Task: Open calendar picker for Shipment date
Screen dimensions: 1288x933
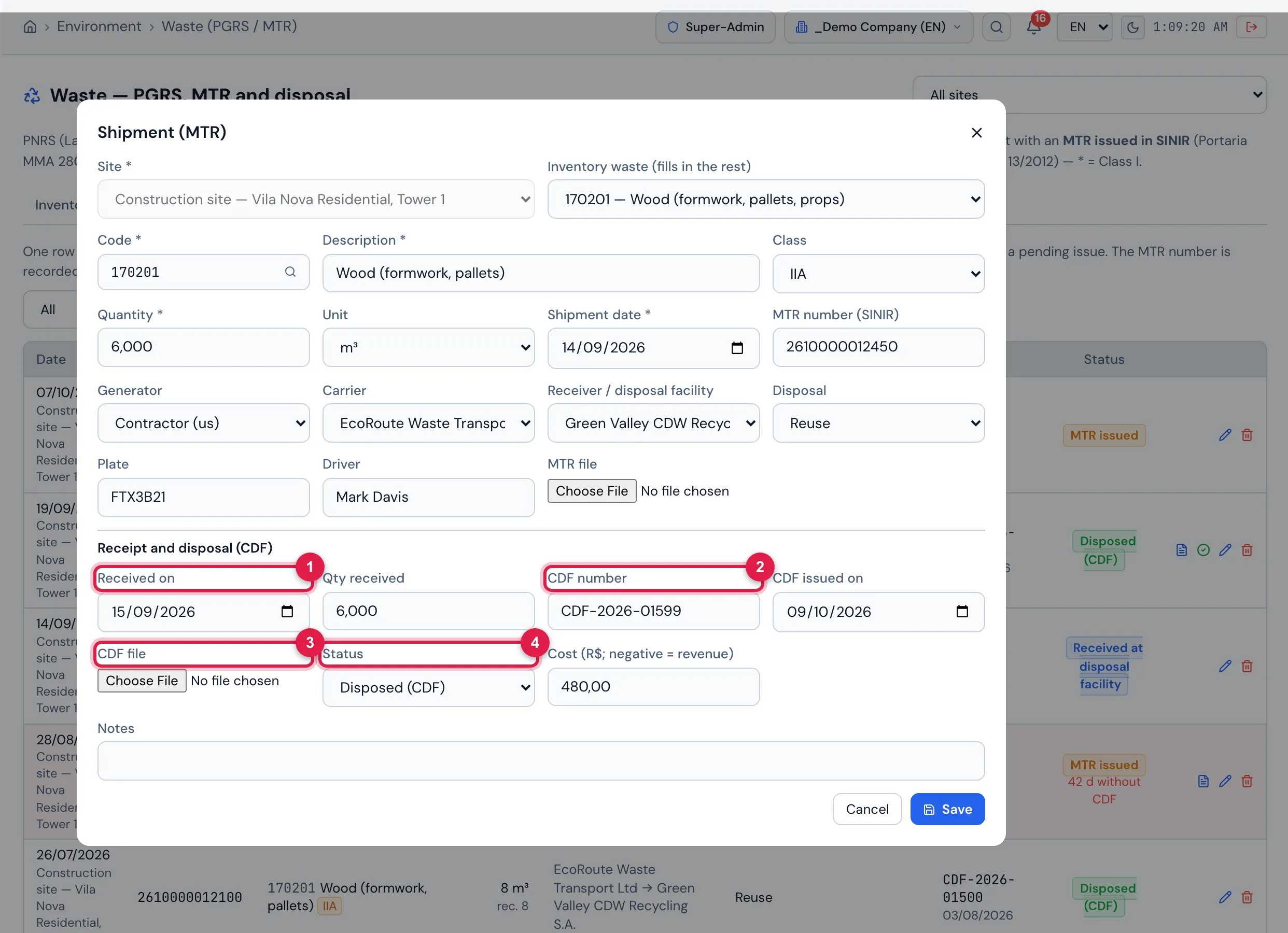Action: [x=737, y=347]
